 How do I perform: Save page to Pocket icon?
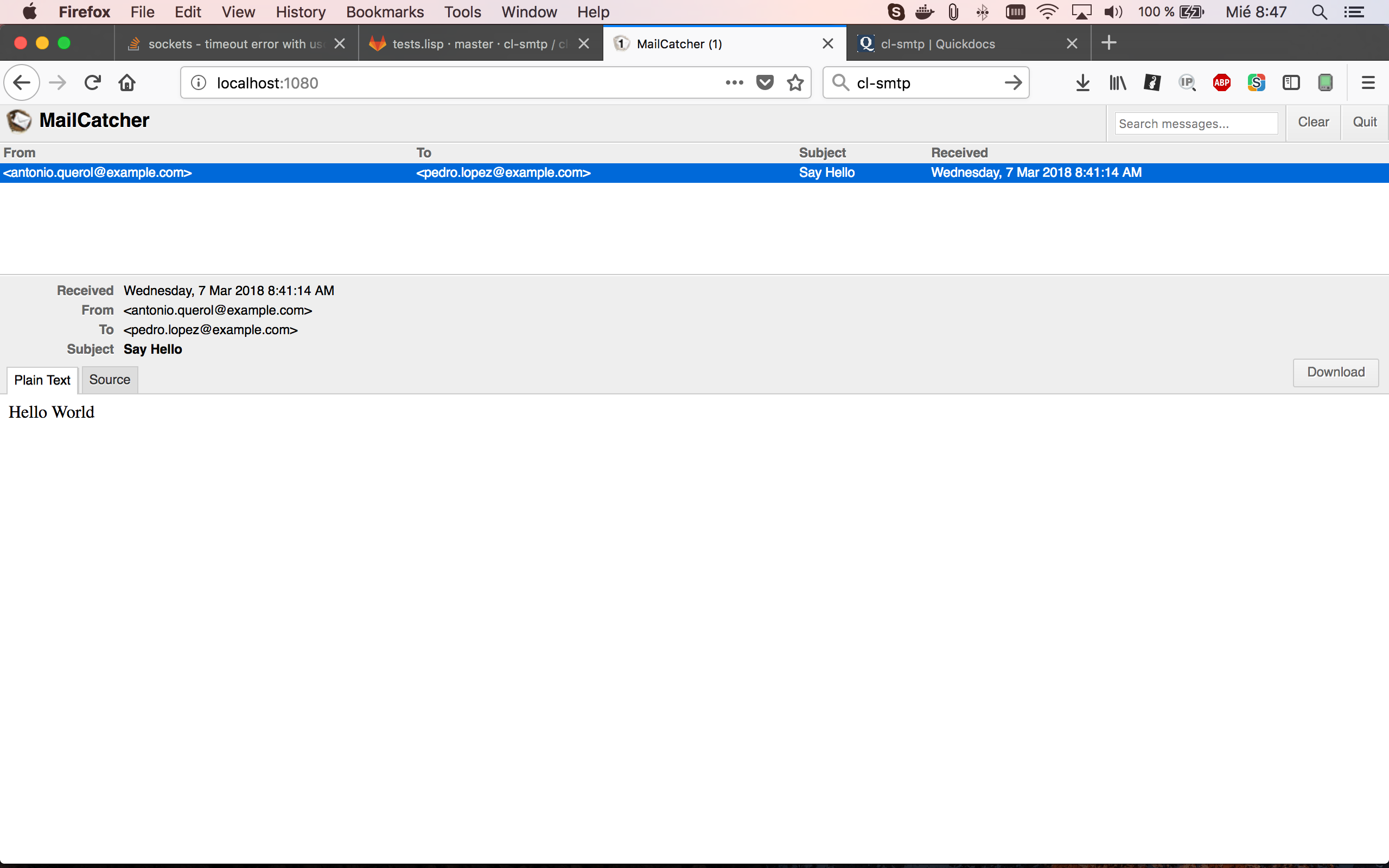tap(764, 82)
